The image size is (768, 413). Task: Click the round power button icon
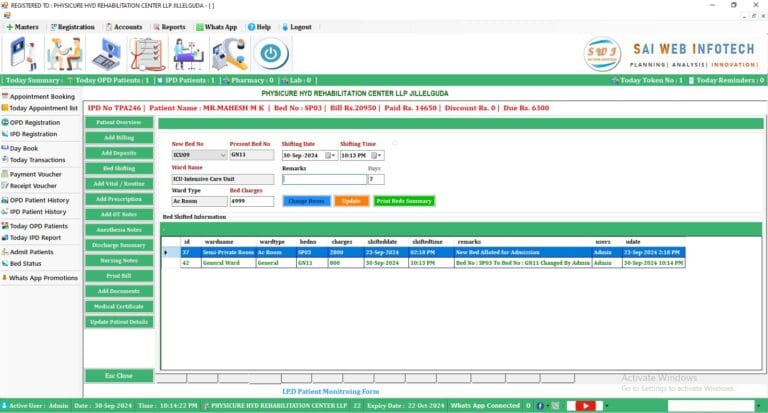tap(271, 54)
